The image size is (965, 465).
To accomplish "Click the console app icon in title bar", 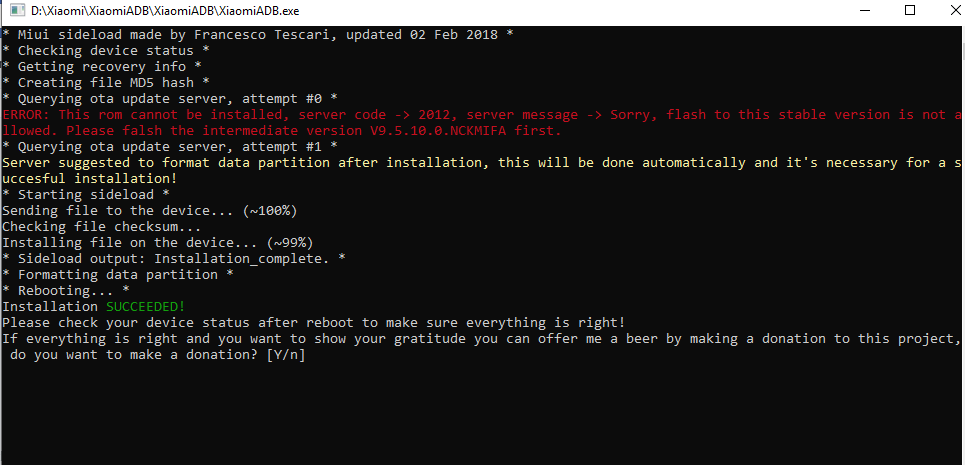I will [15, 10].
